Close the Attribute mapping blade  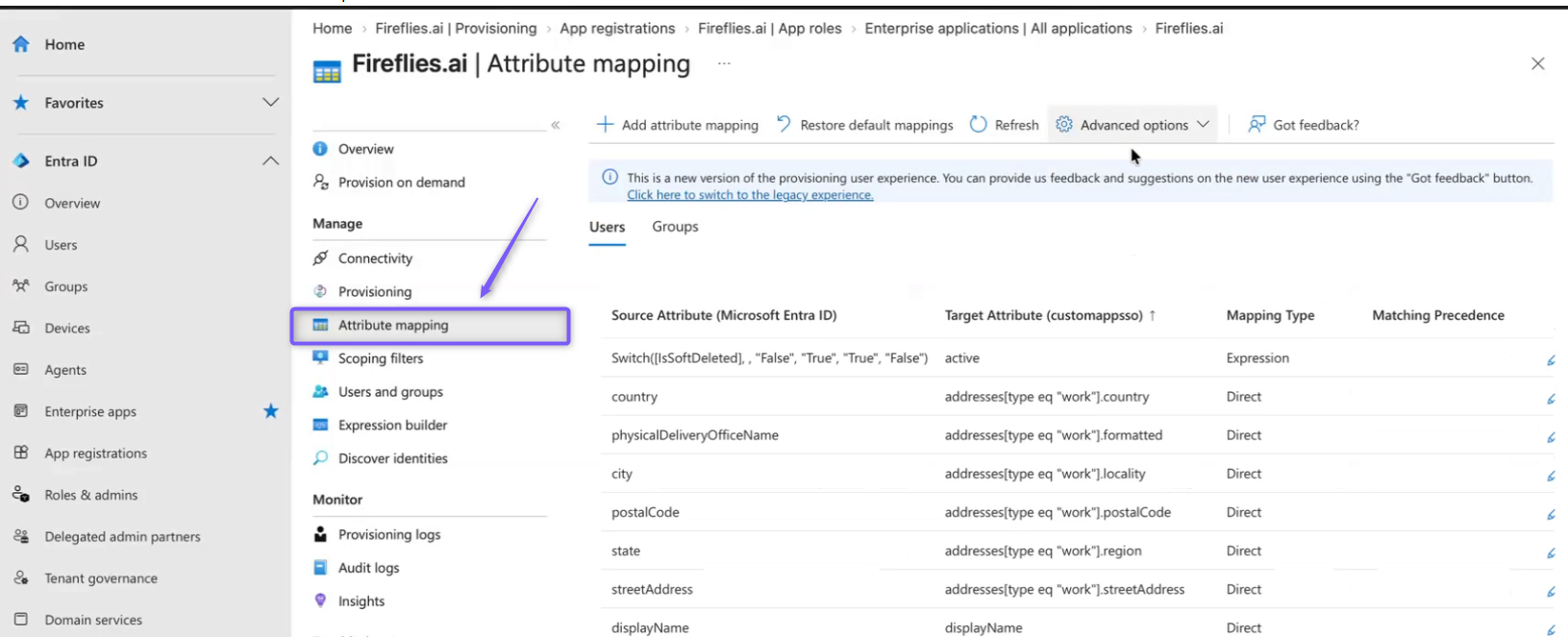pos(1538,63)
